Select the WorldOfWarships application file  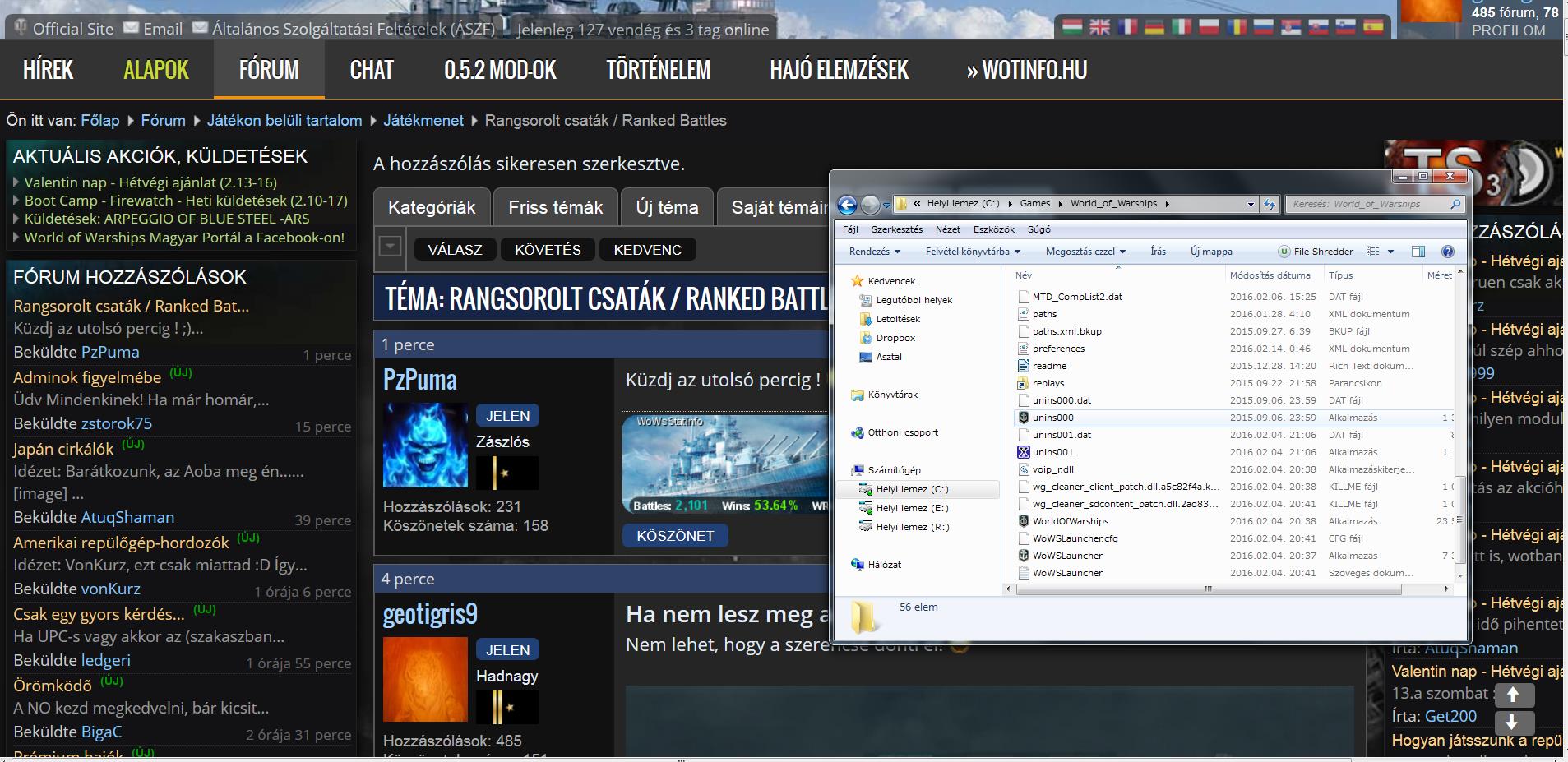(x=1070, y=521)
